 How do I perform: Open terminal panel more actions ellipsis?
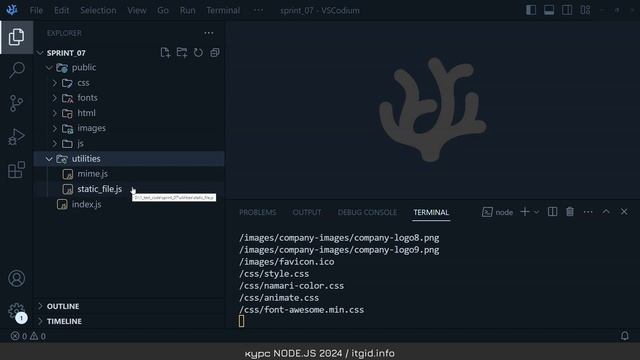tap(588, 212)
